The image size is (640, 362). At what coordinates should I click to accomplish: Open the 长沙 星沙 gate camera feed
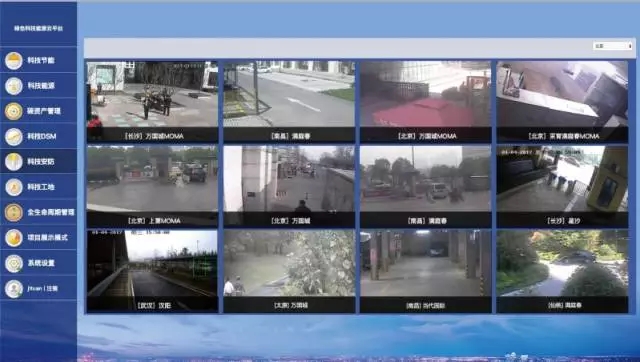point(562,186)
